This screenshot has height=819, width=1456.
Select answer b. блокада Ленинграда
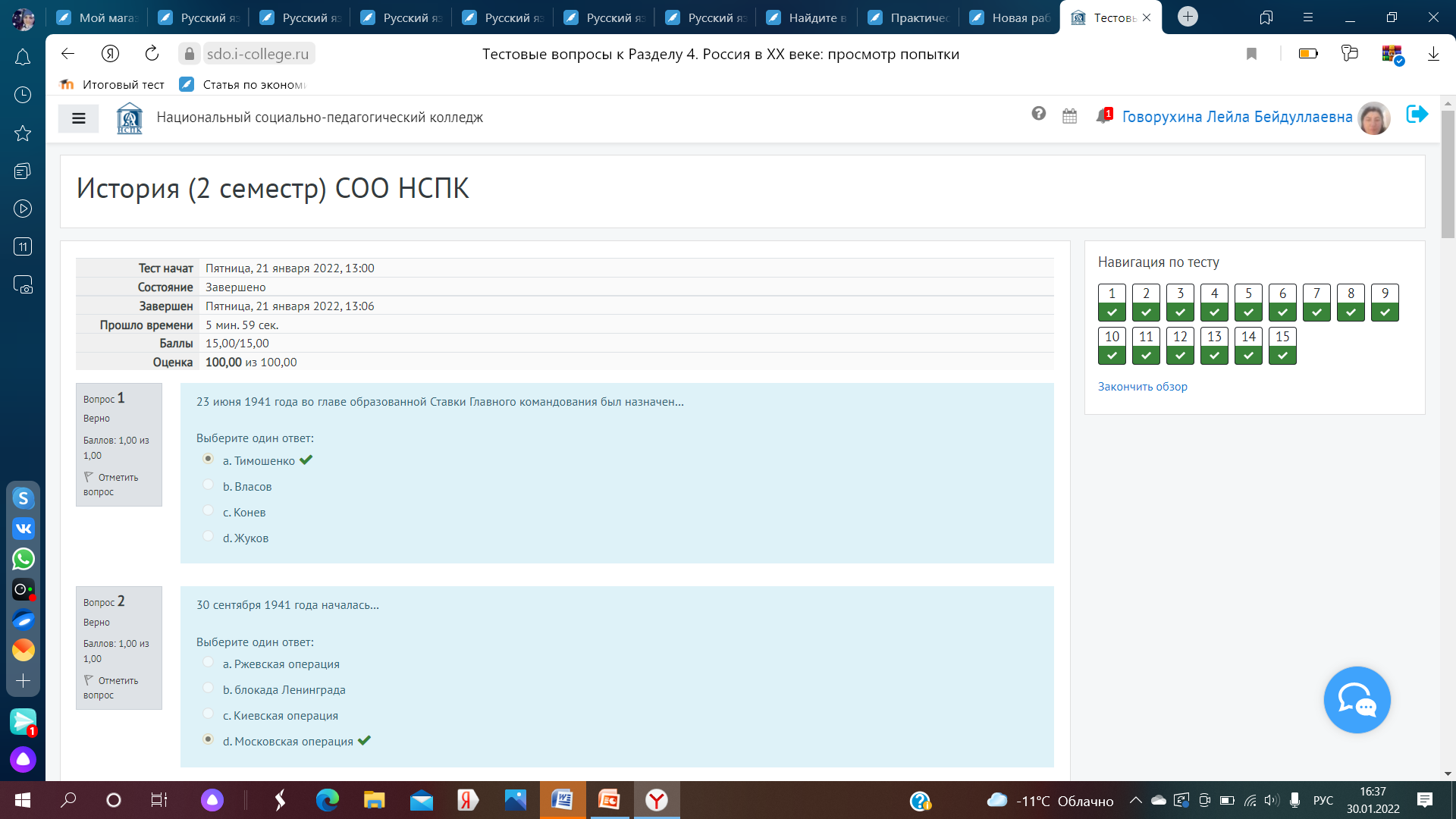[208, 687]
